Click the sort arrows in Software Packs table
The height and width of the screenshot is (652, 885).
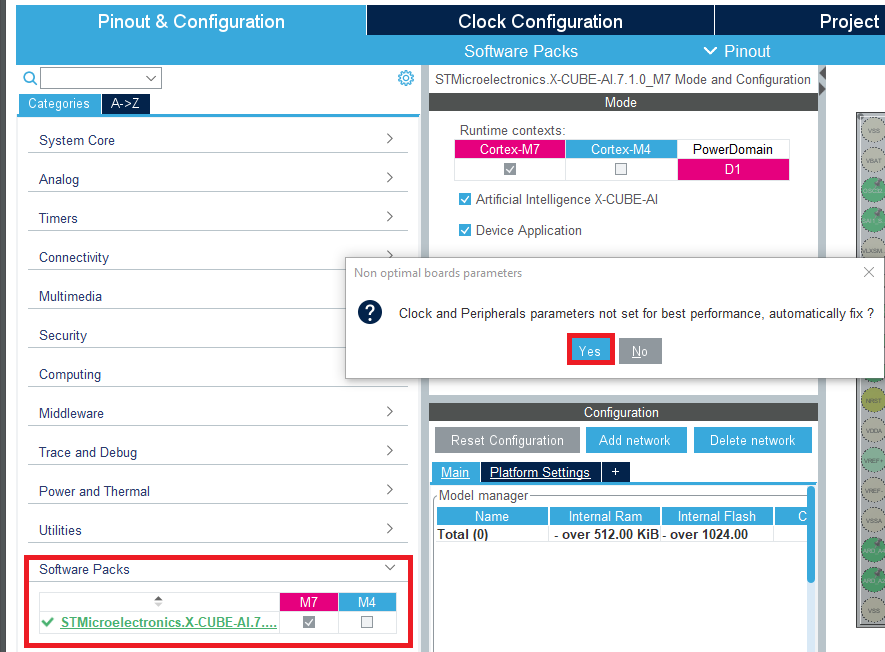(159, 601)
